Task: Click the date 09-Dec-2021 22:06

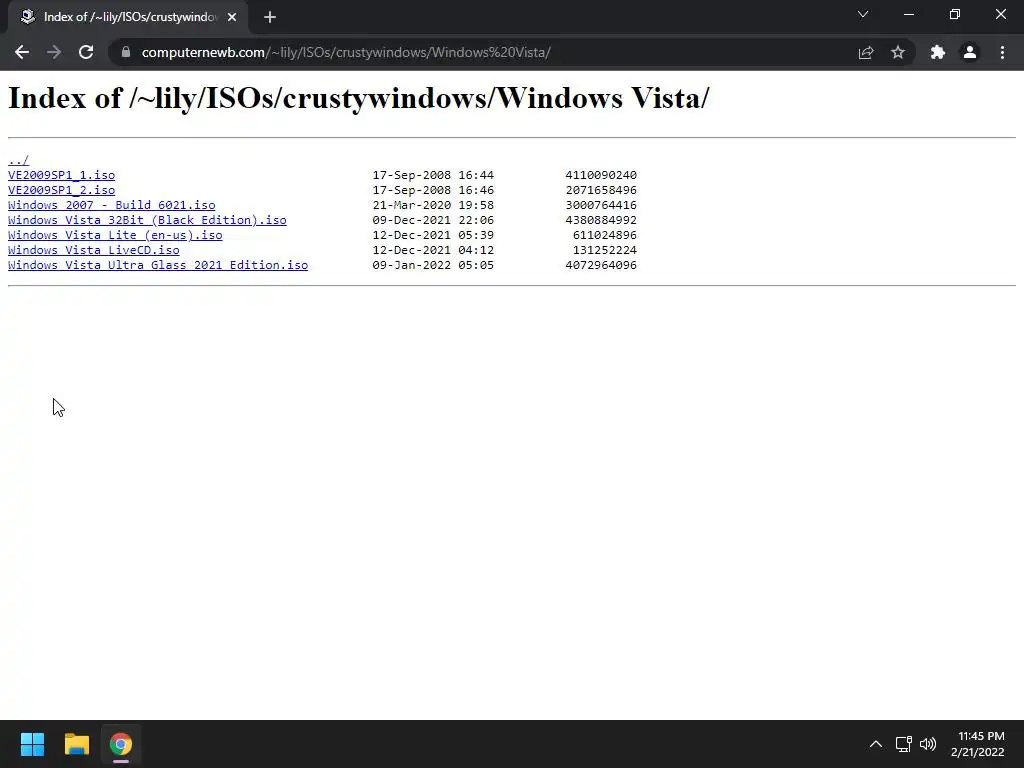Action: (433, 220)
